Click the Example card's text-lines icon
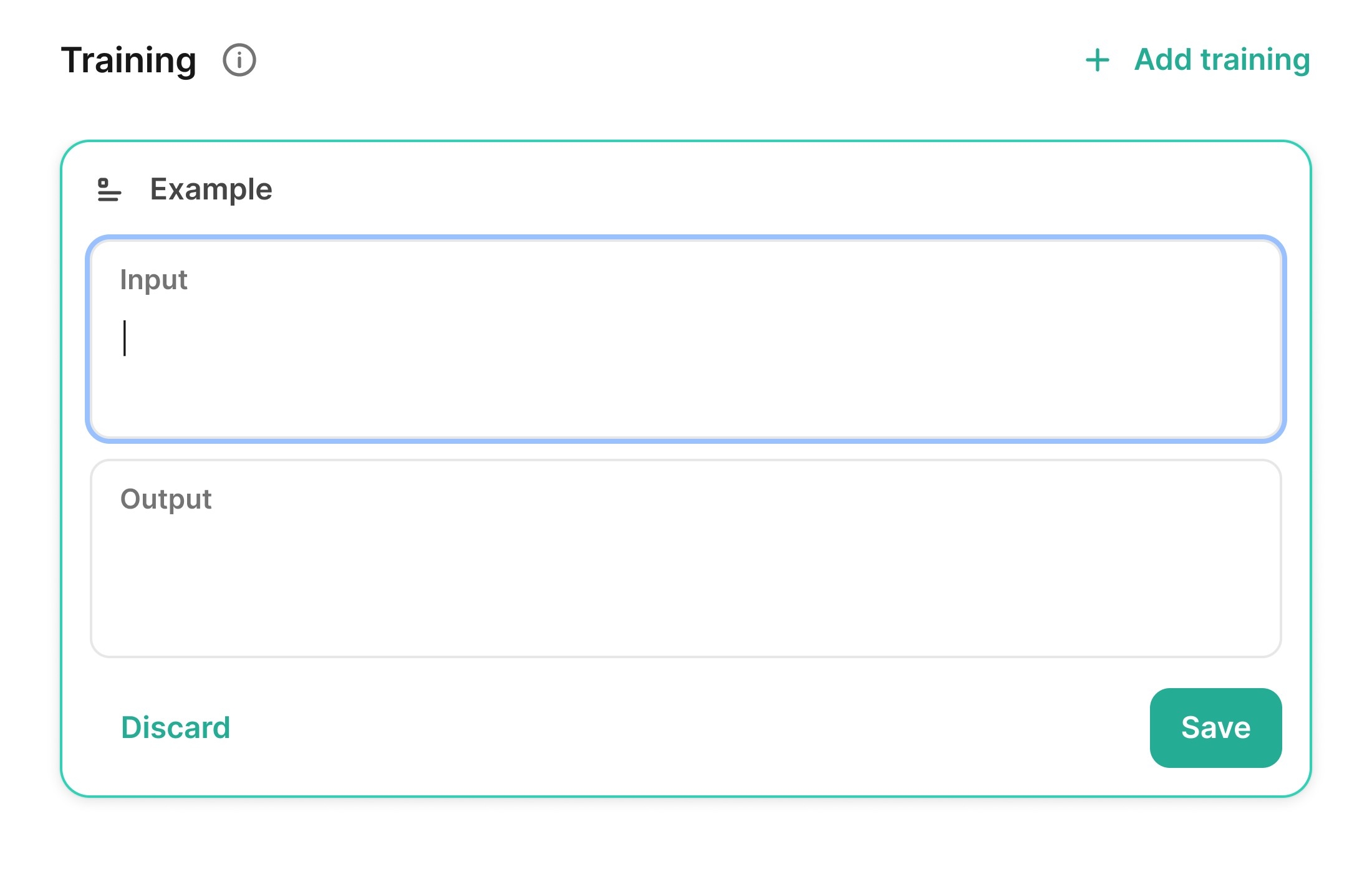Image resolution: width=1372 pixels, height=872 pixels. pos(109,189)
